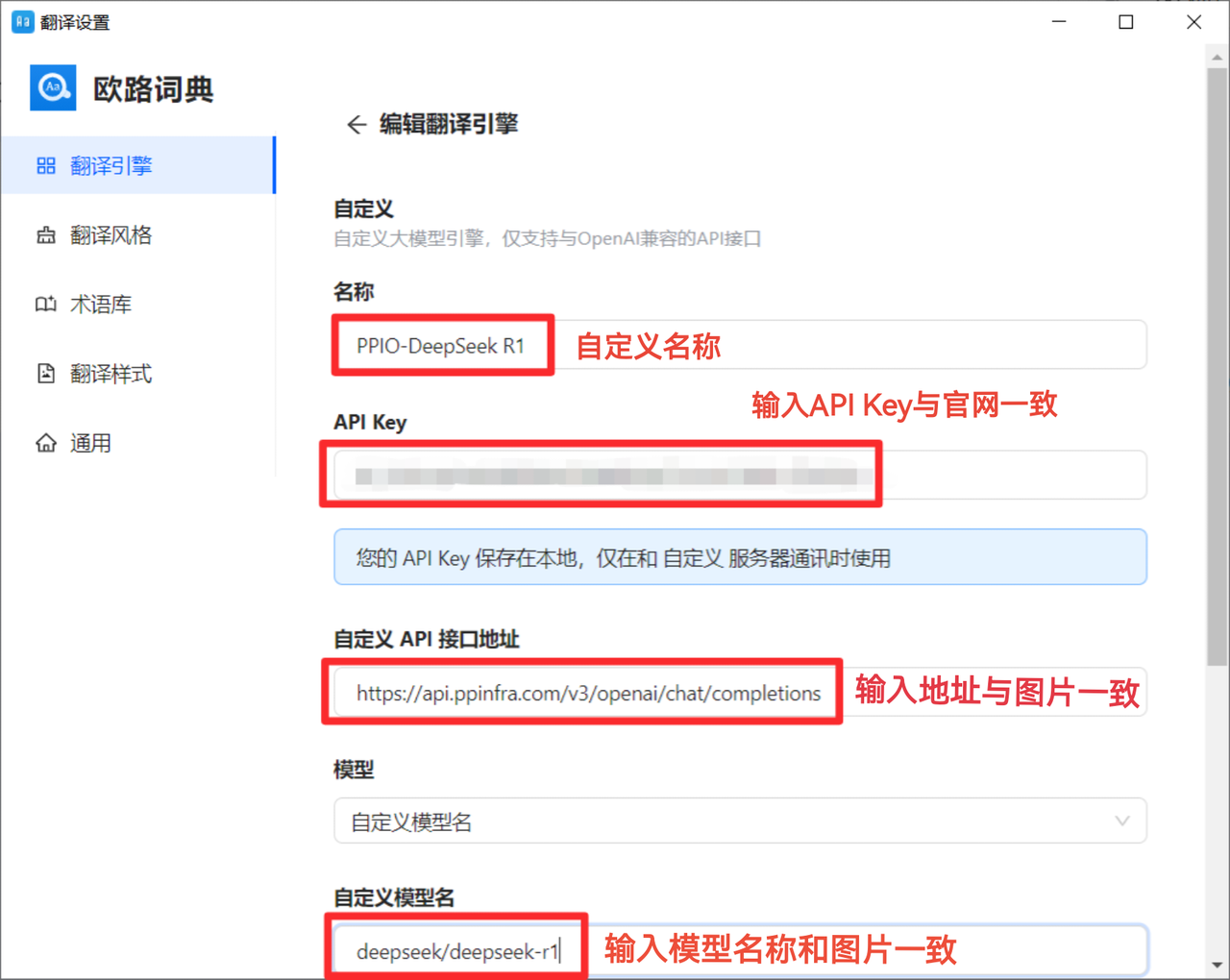Go to 翻译样式 settings

coord(138,374)
